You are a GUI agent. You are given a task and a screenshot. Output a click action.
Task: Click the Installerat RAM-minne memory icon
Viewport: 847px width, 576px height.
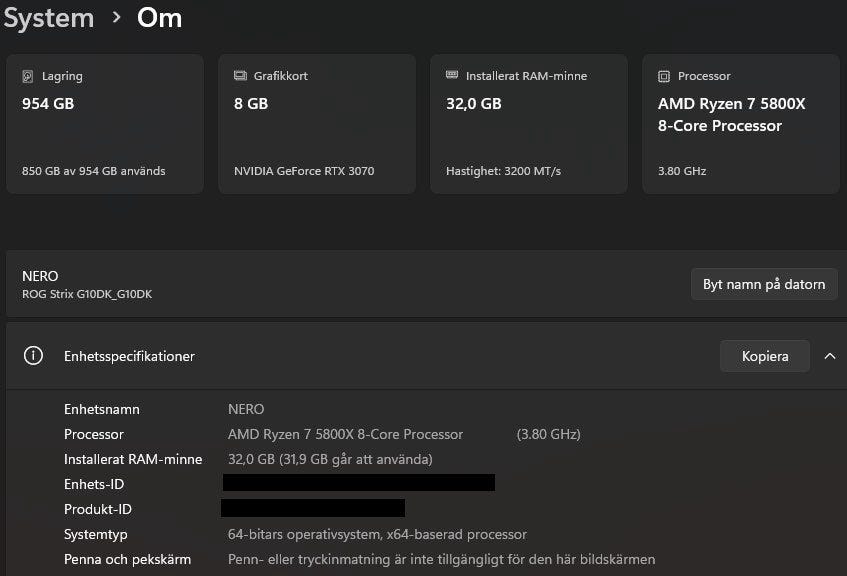click(452, 76)
